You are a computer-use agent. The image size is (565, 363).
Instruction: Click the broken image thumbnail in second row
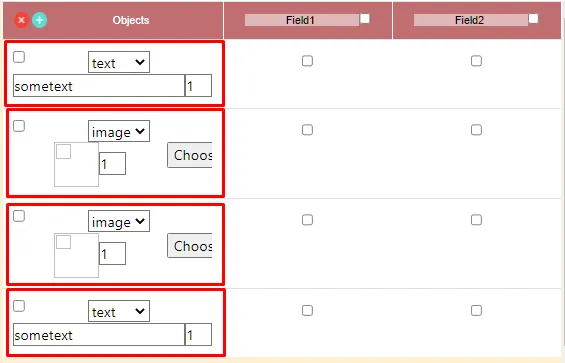tap(76, 164)
